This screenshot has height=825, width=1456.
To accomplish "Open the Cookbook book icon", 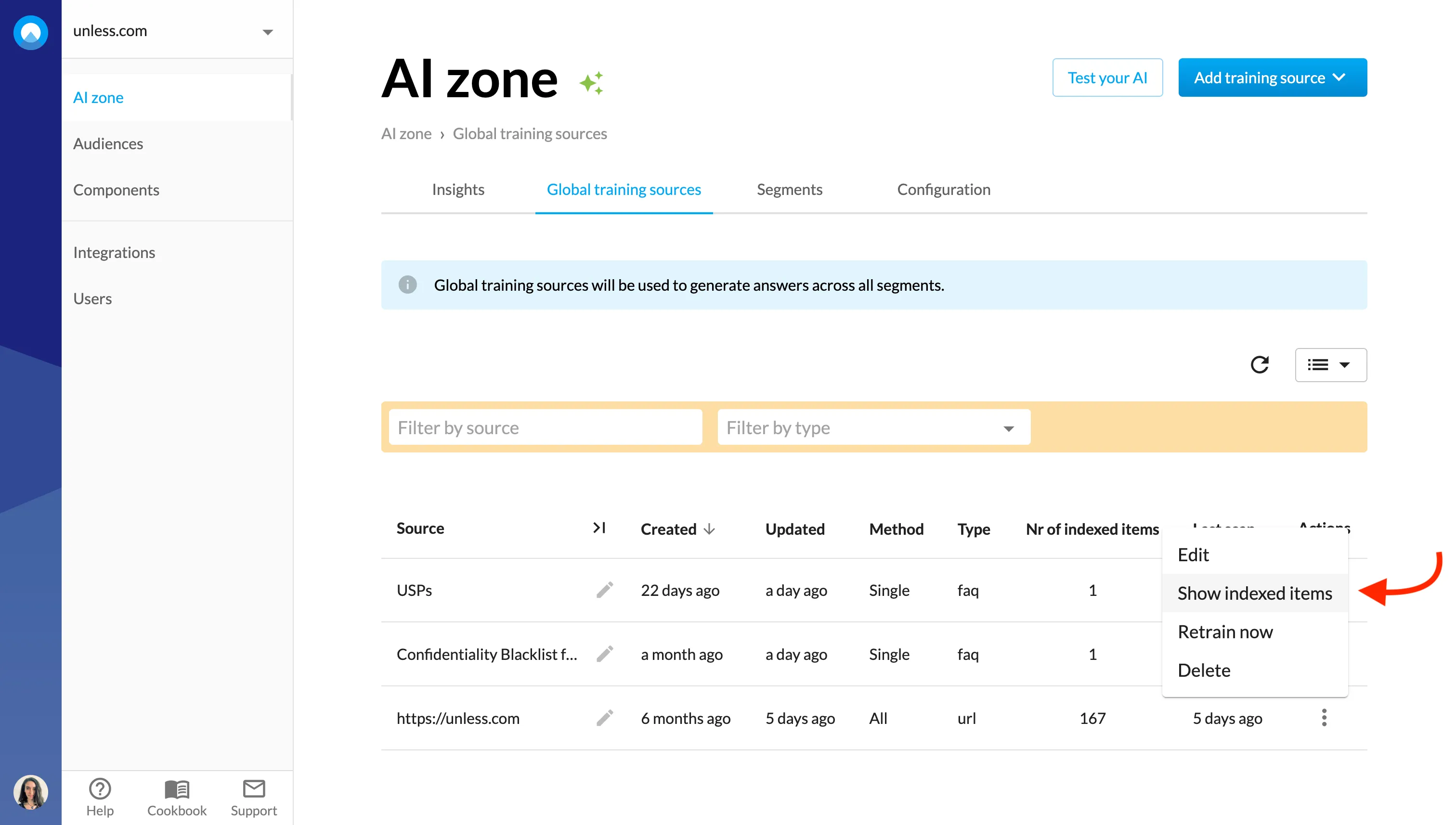I will pyautogui.click(x=176, y=788).
